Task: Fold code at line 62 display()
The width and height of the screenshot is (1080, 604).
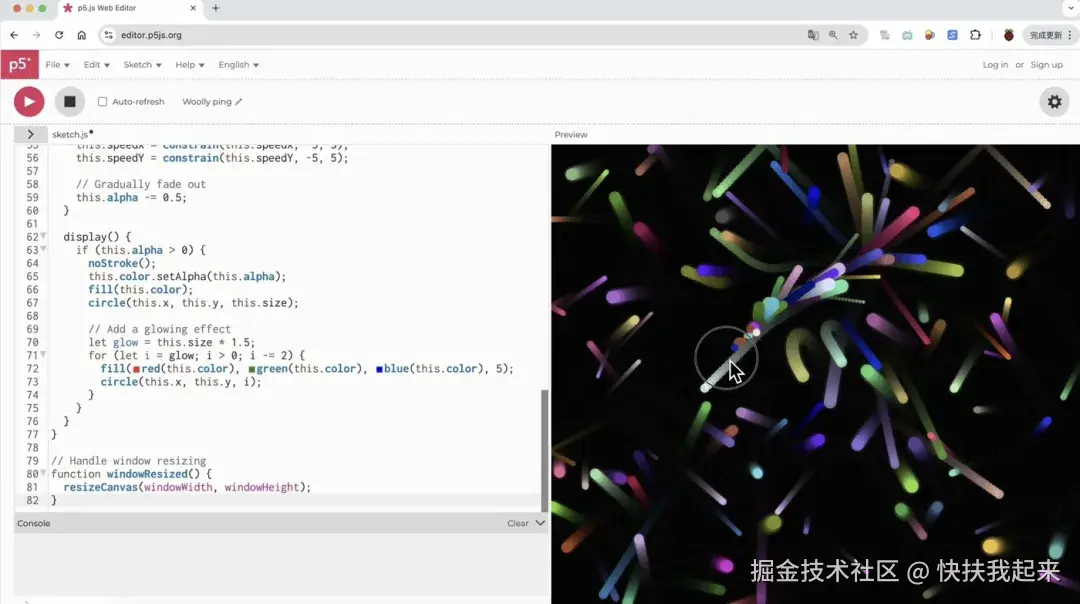Action: (x=43, y=236)
